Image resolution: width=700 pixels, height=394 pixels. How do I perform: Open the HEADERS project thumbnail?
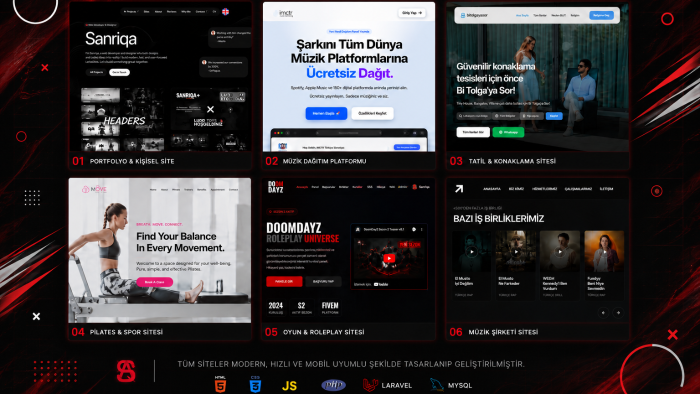tap(123, 119)
